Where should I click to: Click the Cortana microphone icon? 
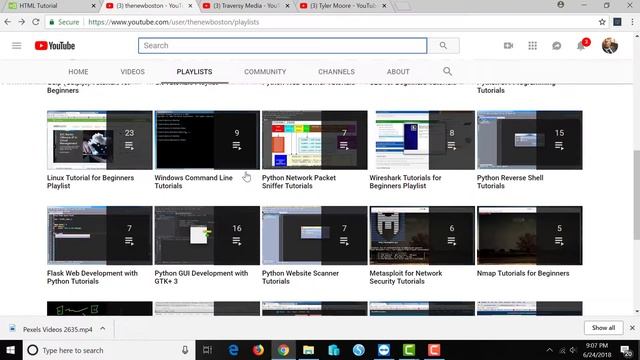pyautogui.click(x=185, y=350)
